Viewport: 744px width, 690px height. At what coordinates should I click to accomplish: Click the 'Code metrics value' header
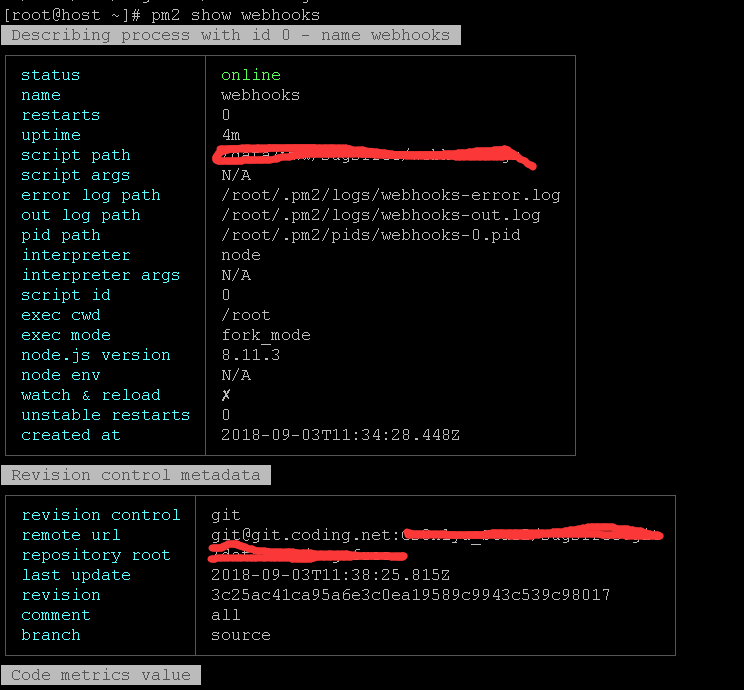[x=101, y=675]
